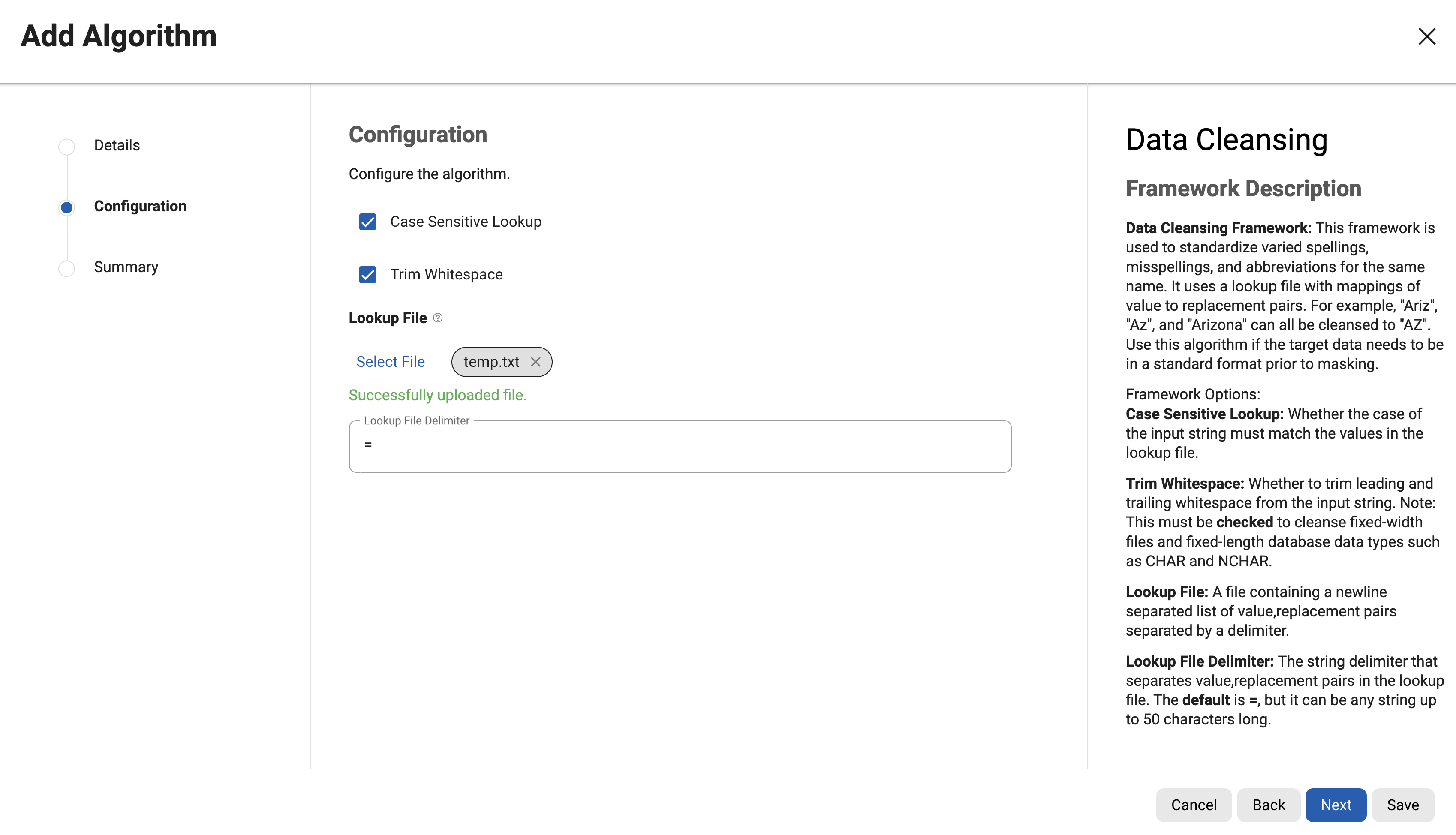Uncheck Case Sensitive Lookup

(367, 222)
